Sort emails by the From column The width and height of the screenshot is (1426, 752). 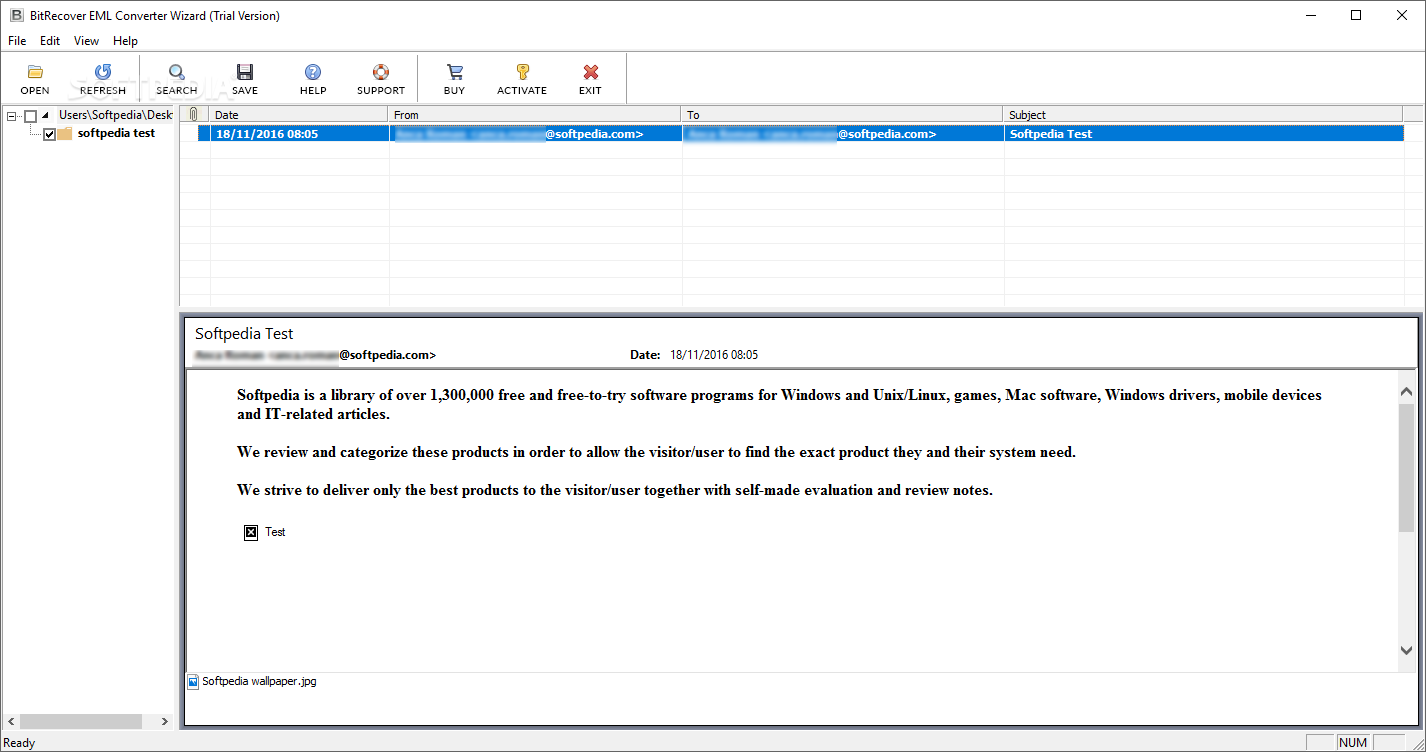click(535, 115)
